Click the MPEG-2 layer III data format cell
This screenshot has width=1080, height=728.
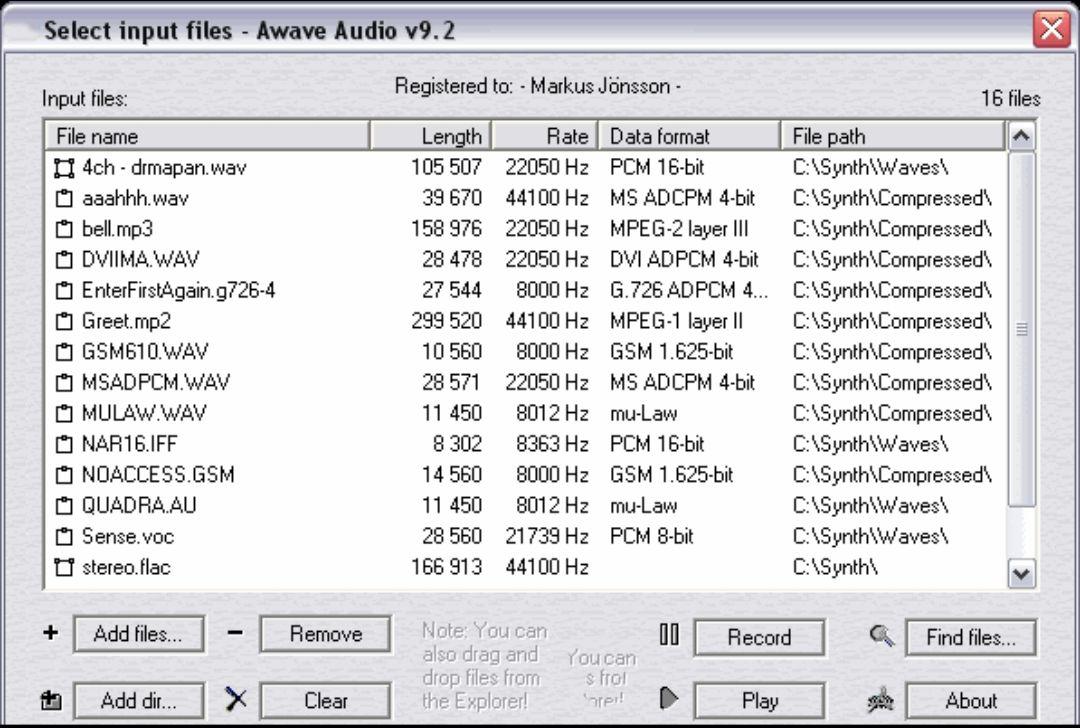click(679, 229)
